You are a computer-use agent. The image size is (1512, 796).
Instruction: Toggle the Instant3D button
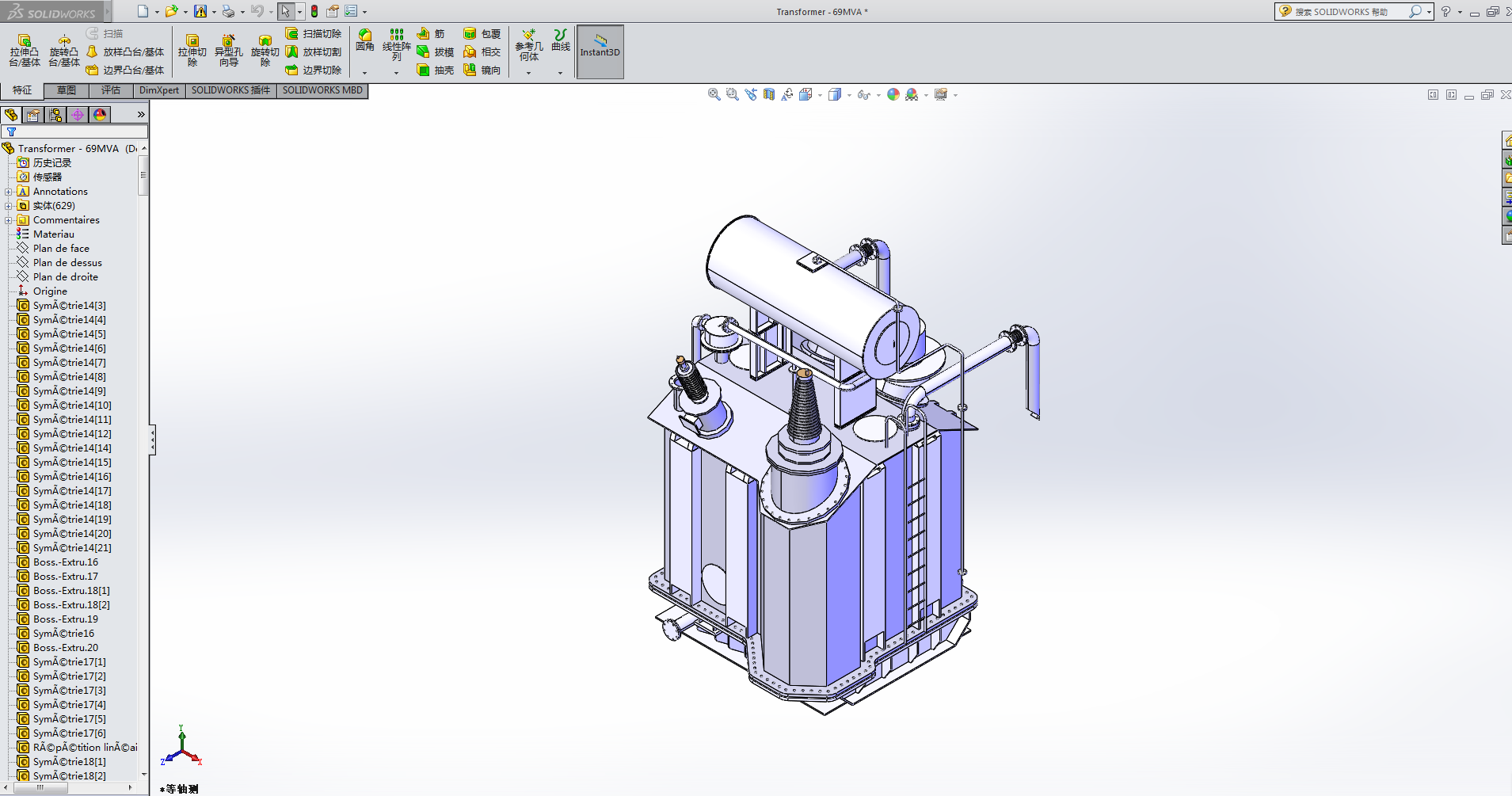click(x=600, y=51)
